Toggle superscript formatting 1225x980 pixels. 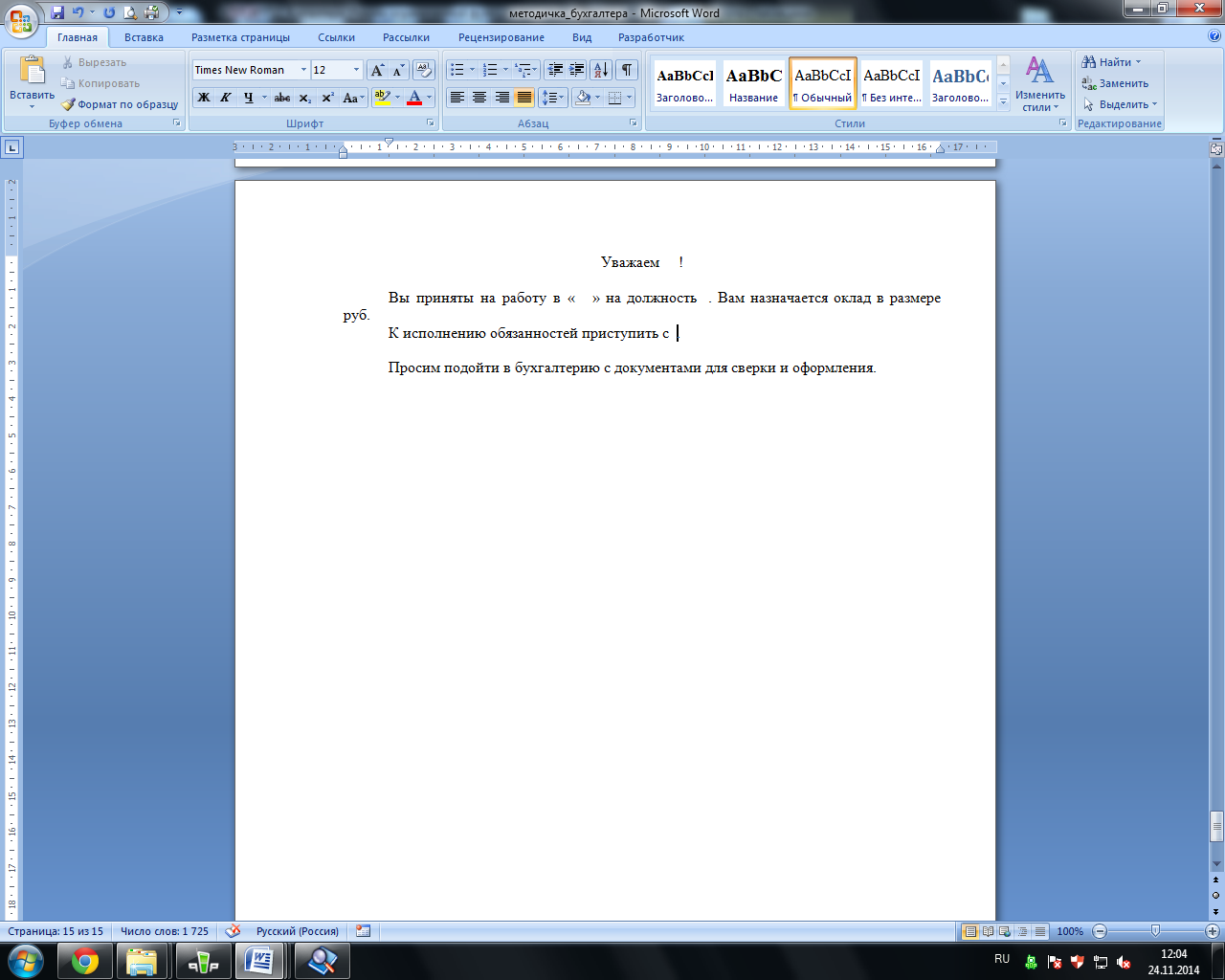coord(327,98)
